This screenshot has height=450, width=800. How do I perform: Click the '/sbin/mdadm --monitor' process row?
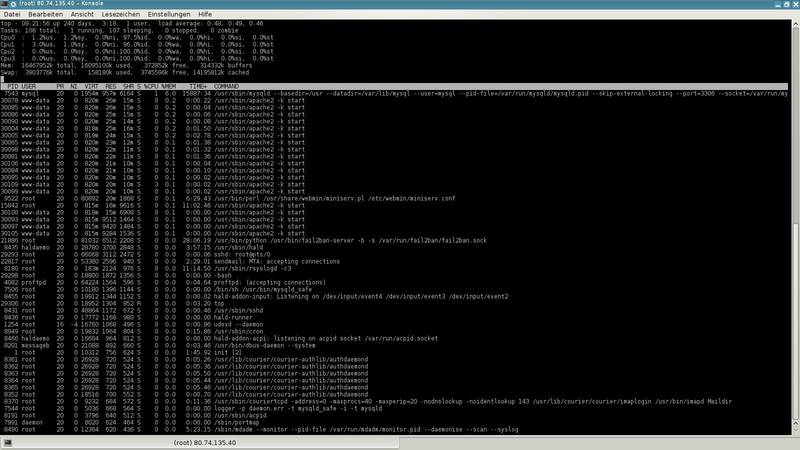point(260,430)
